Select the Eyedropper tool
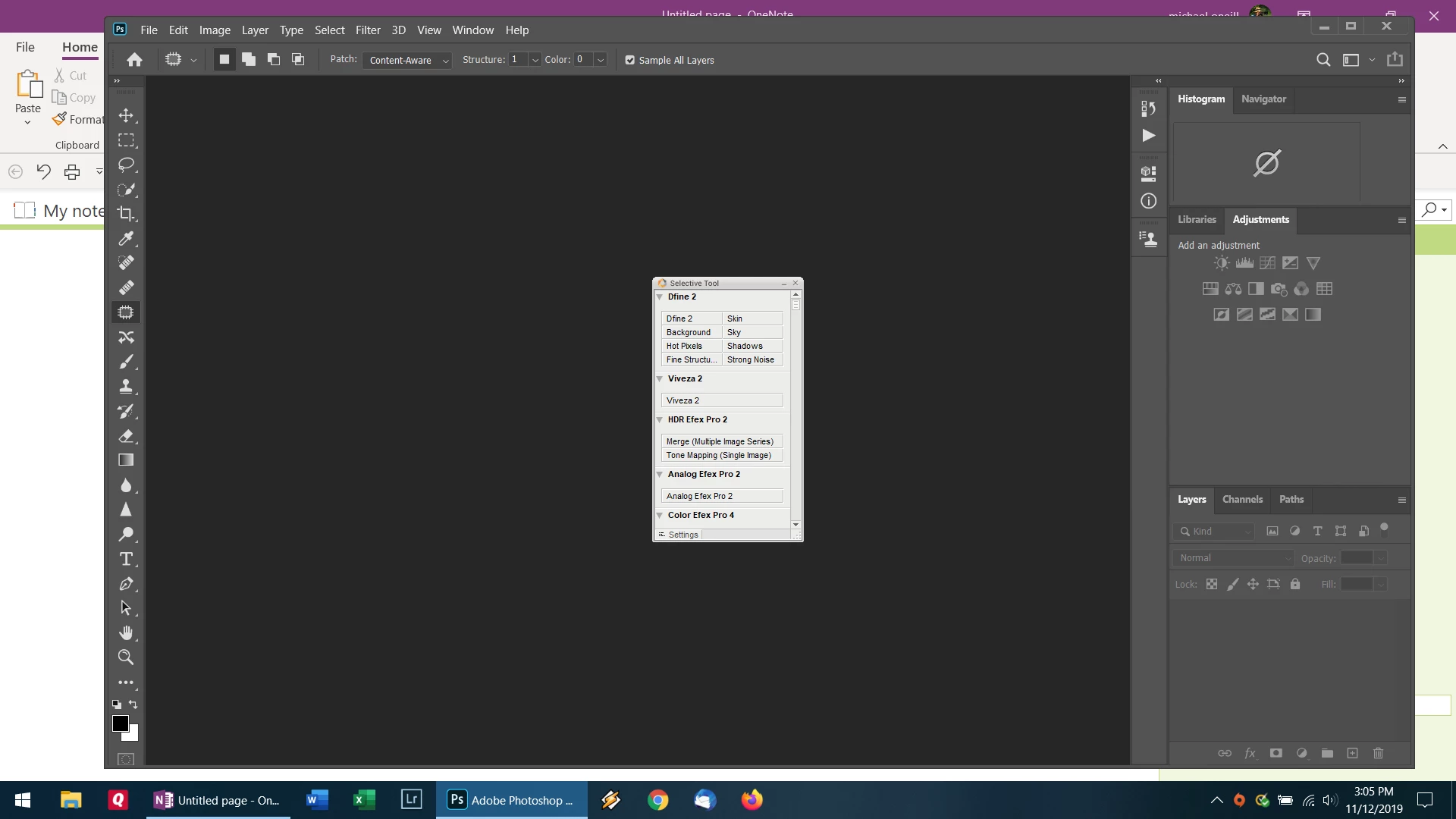 (126, 239)
